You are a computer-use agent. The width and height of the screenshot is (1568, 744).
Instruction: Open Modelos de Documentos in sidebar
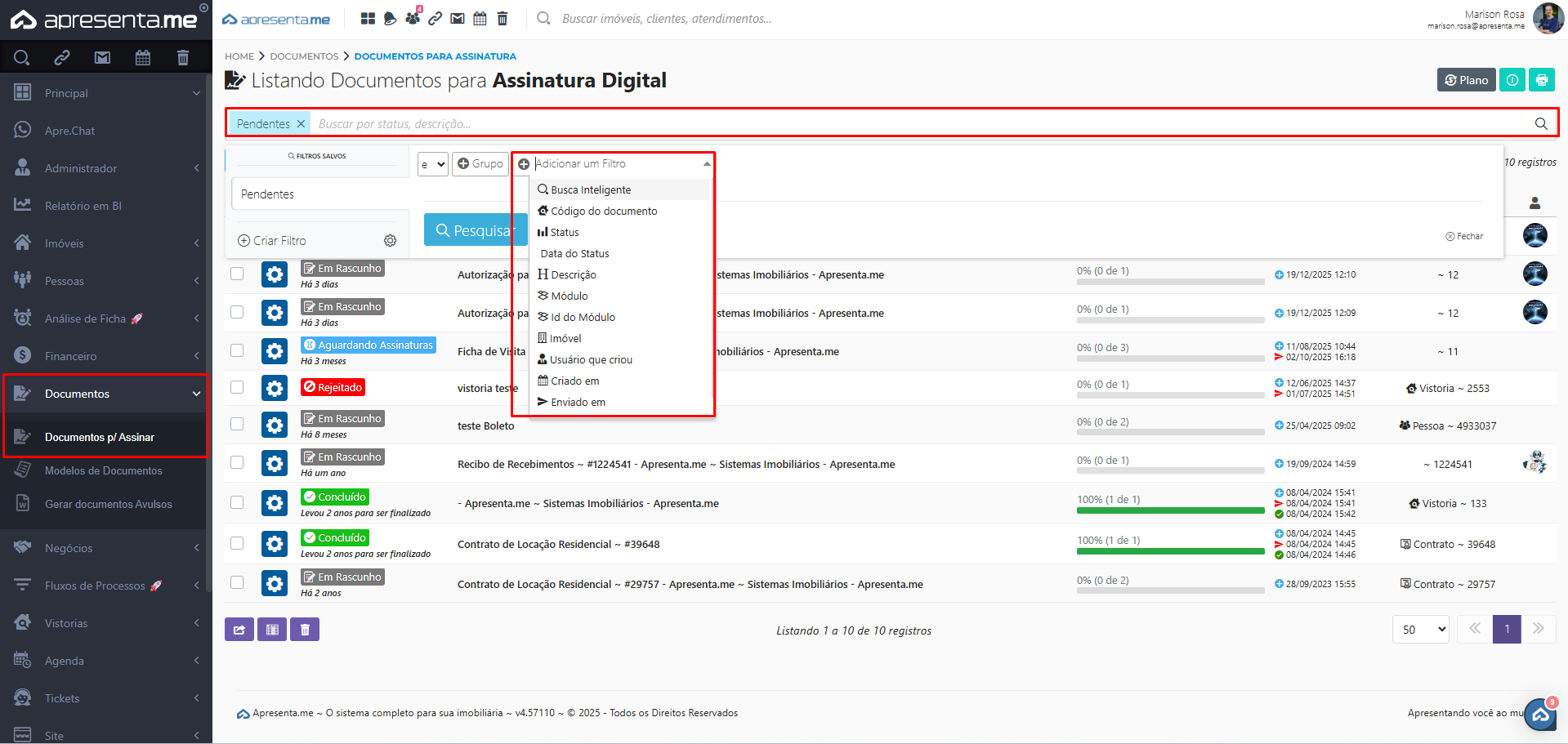point(104,470)
